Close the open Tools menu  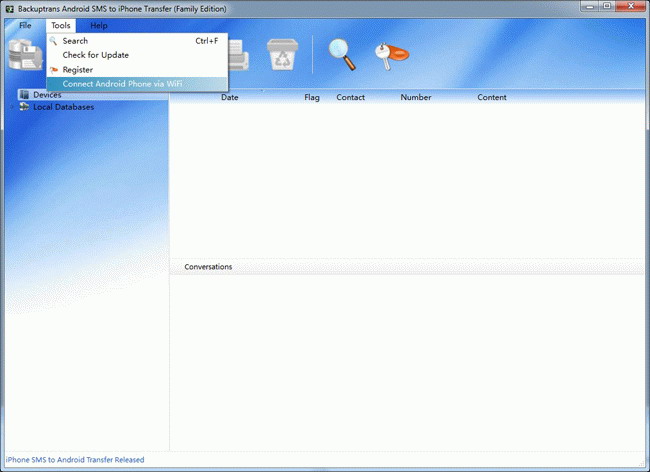(x=61, y=26)
